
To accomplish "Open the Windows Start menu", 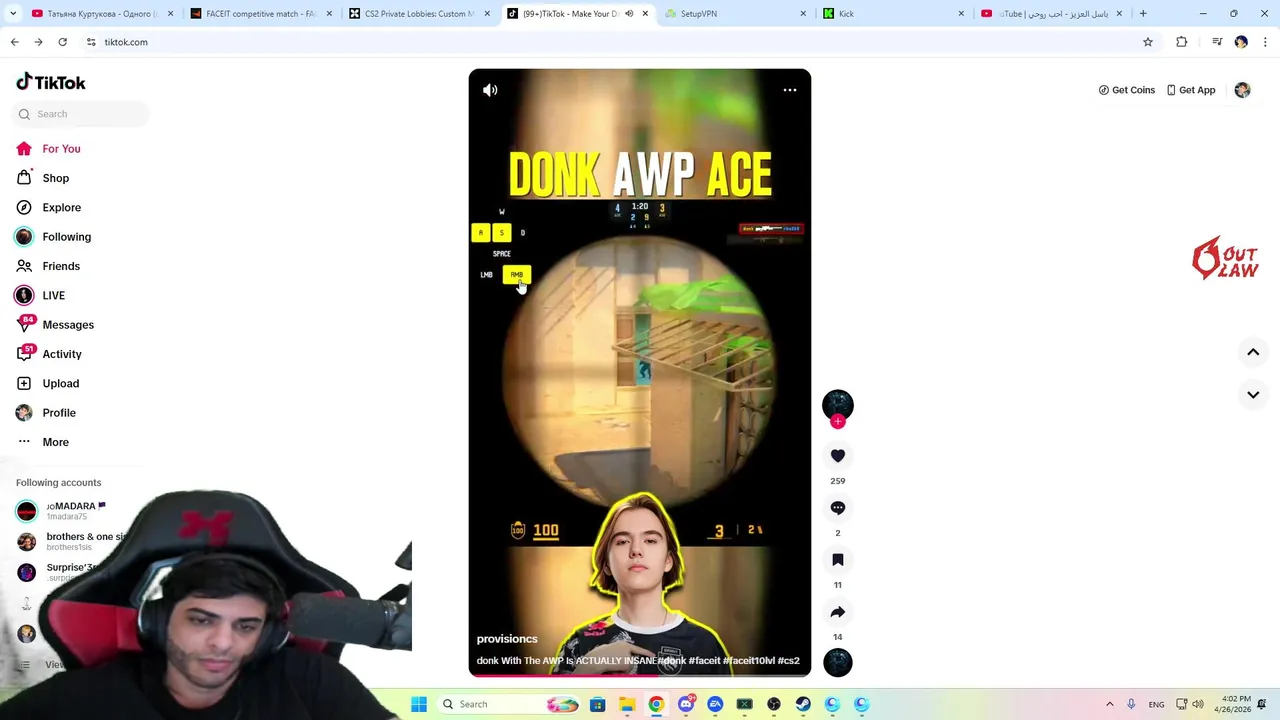I will [x=419, y=704].
